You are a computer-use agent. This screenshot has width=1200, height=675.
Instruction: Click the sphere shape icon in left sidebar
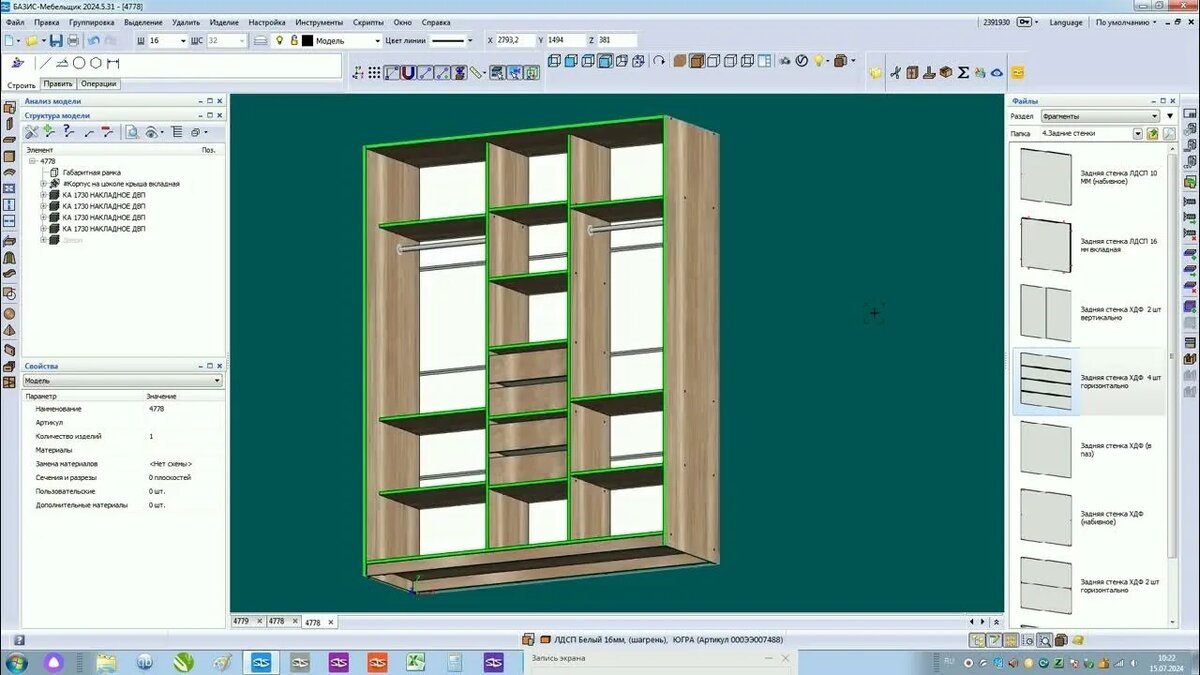click(9, 313)
